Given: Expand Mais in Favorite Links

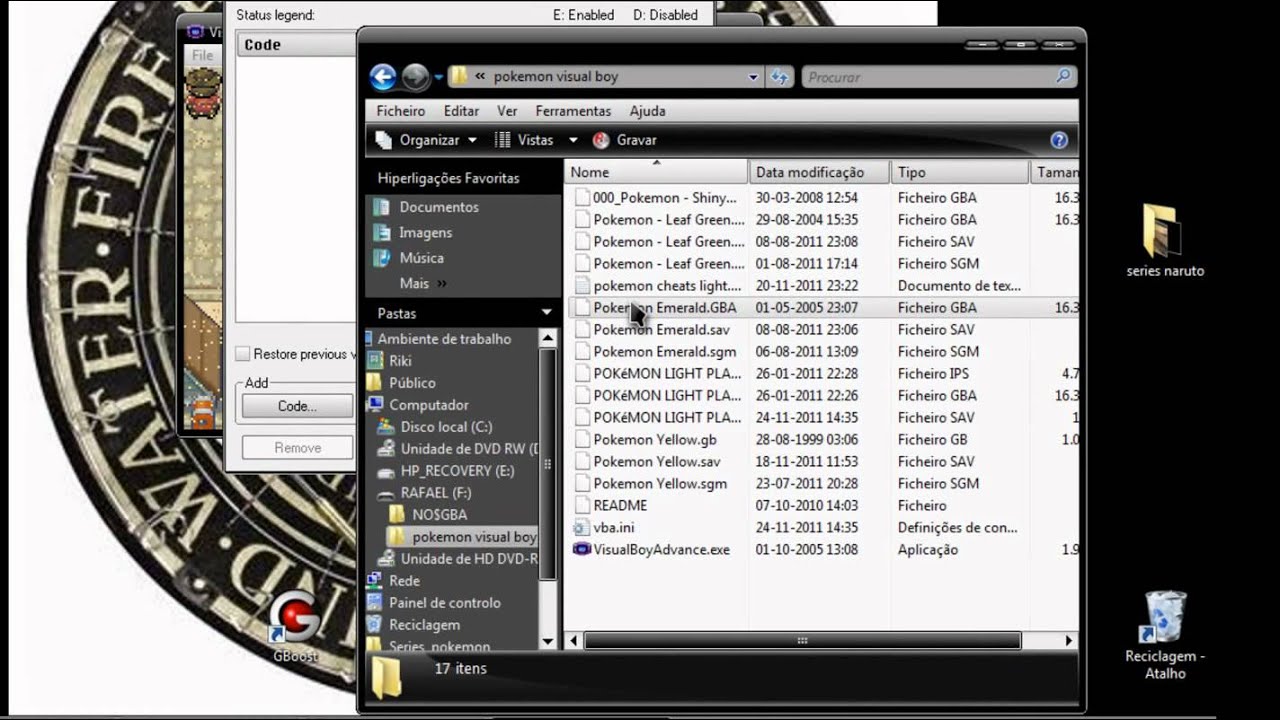Looking at the screenshot, I should [x=423, y=283].
